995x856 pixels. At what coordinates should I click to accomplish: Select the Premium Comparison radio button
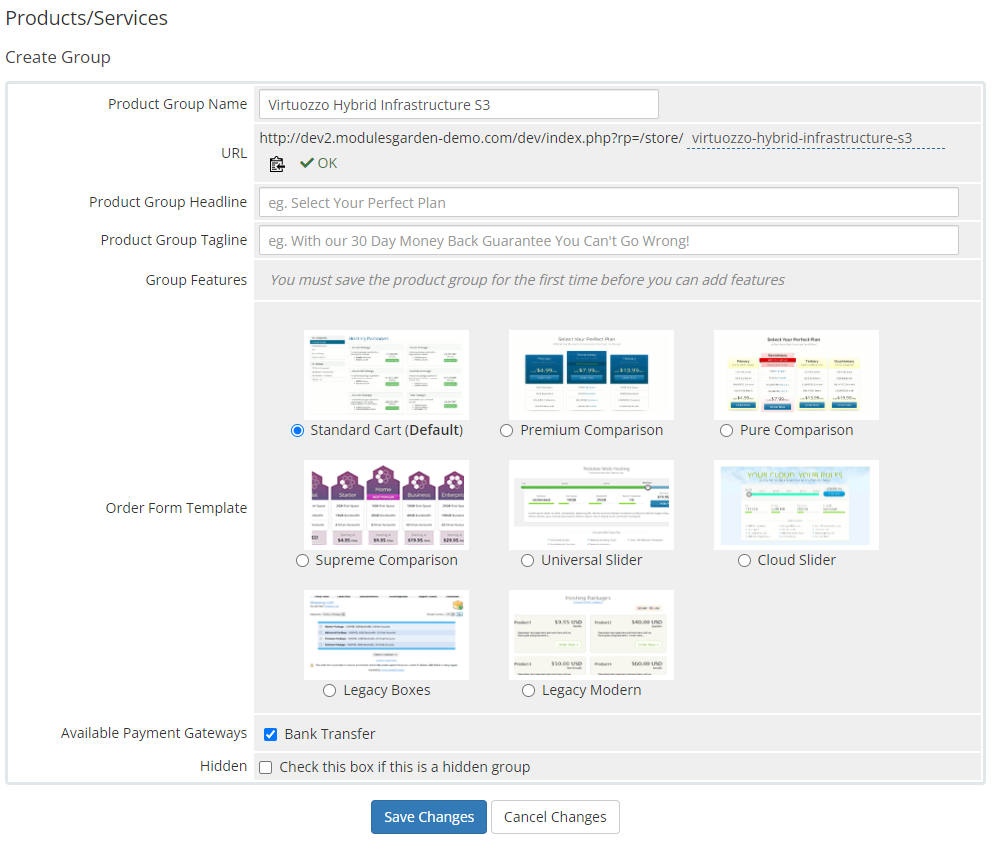[x=506, y=431]
